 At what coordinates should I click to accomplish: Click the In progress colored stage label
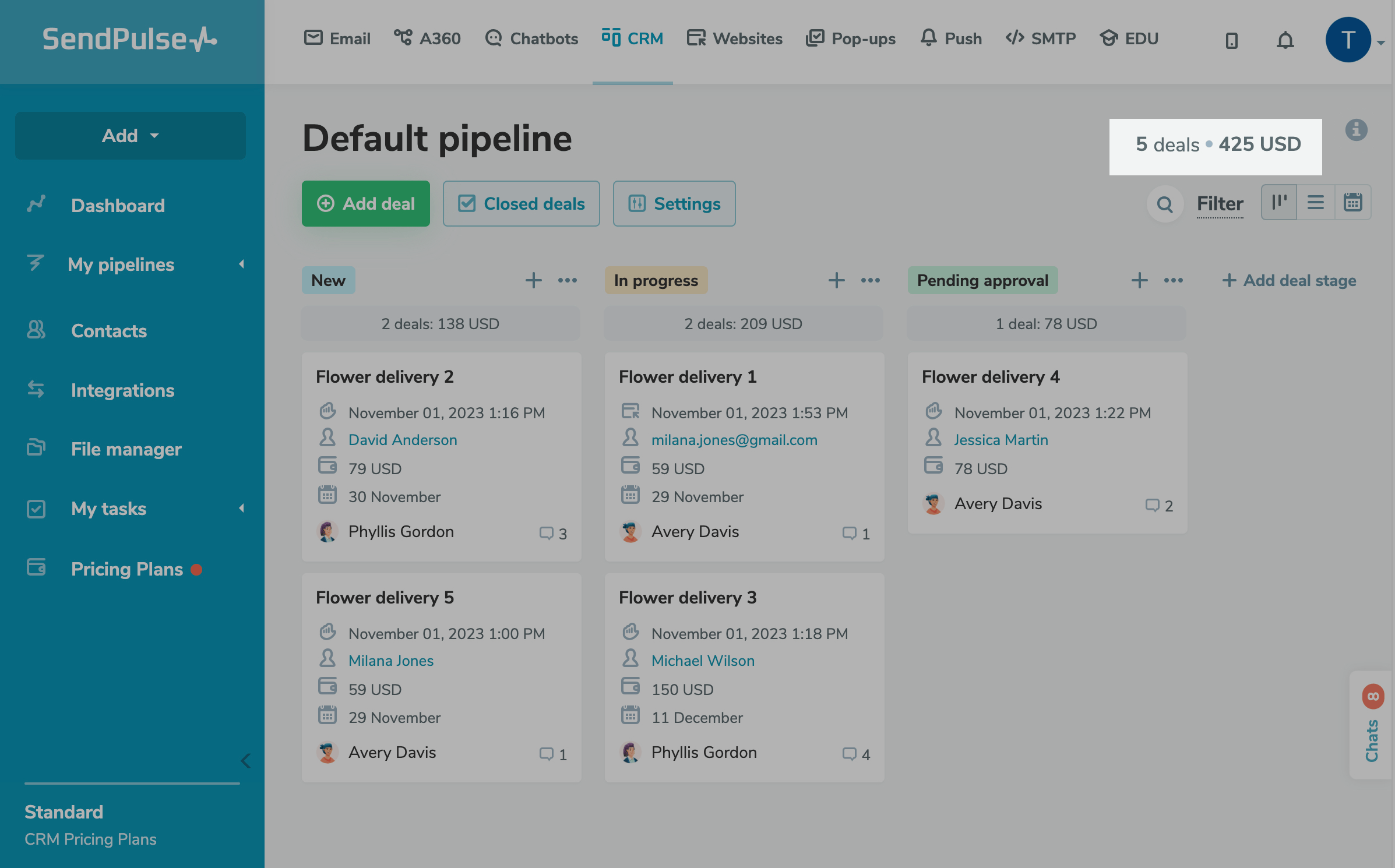pyautogui.click(x=656, y=280)
